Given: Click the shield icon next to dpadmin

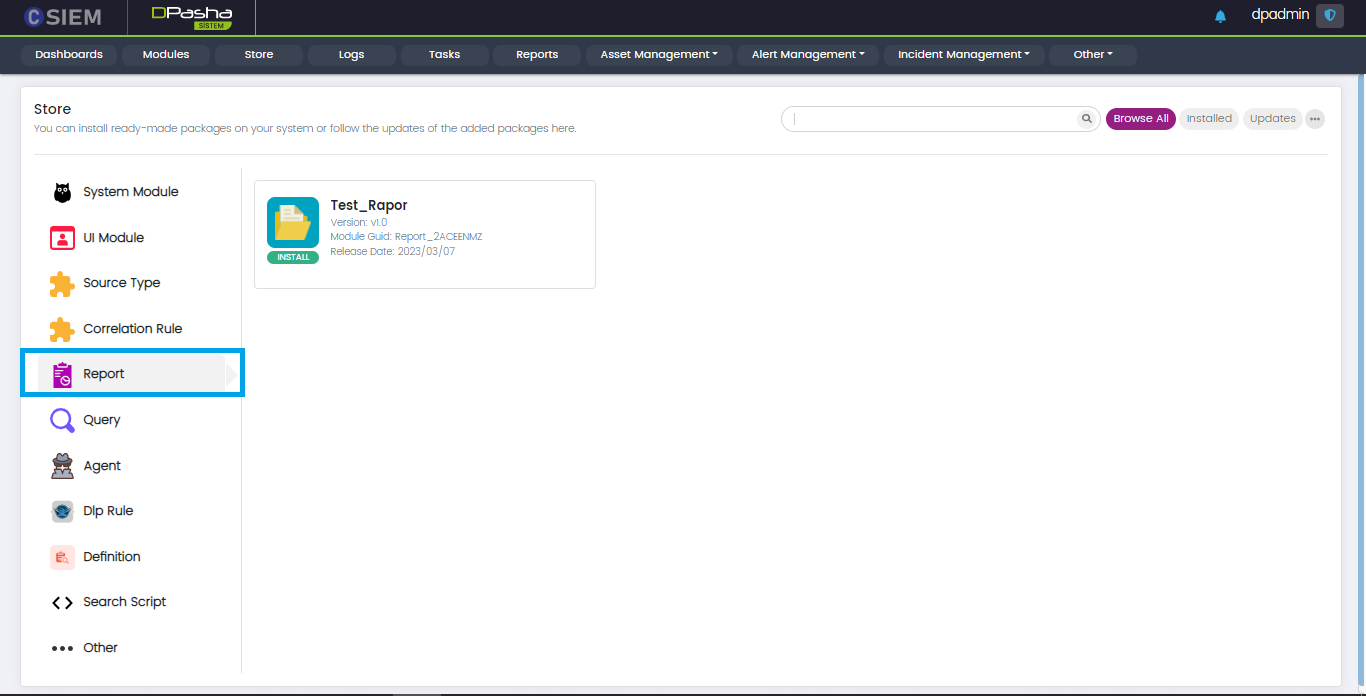Looking at the screenshot, I should click(x=1329, y=15).
